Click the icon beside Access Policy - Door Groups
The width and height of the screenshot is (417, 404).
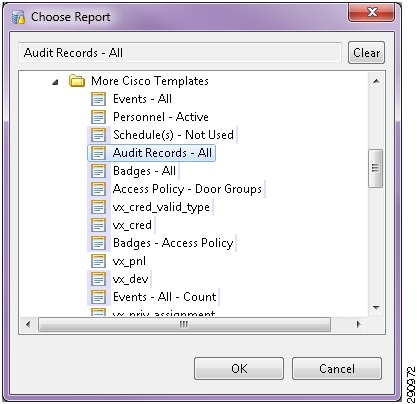click(x=98, y=189)
